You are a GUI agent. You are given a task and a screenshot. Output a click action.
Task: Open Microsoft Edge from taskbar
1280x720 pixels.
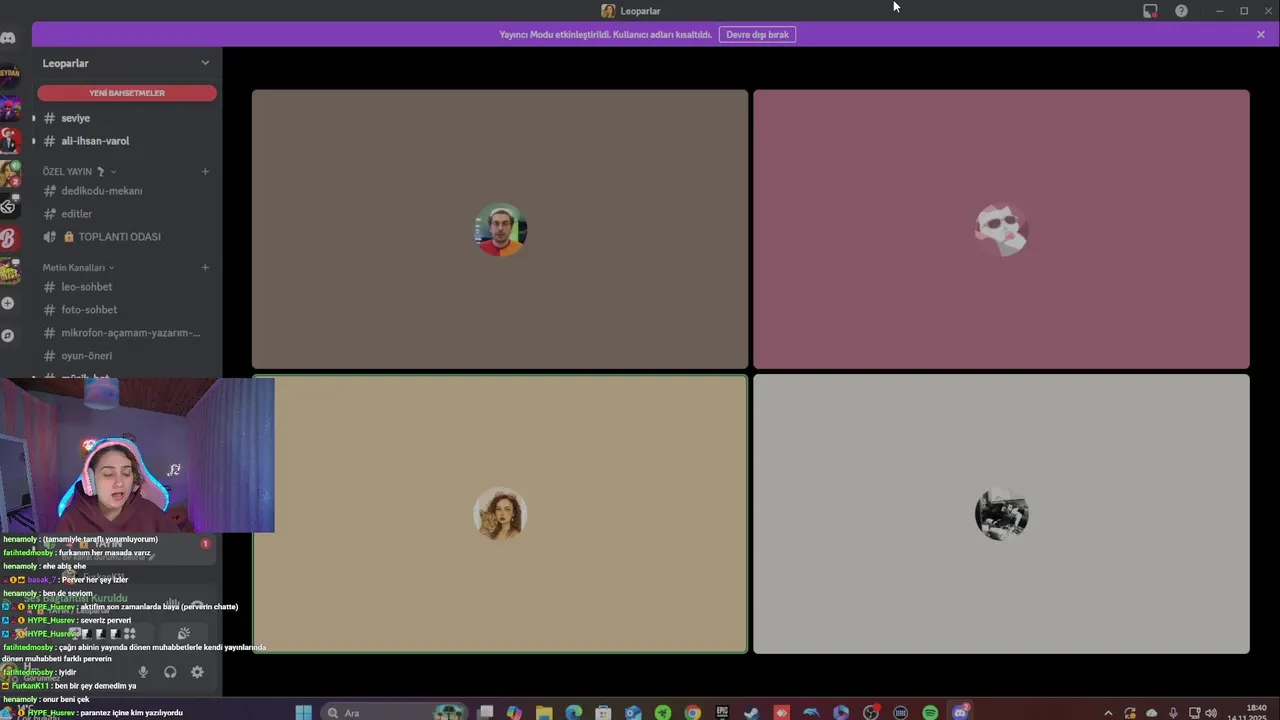click(x=574, y=713)
